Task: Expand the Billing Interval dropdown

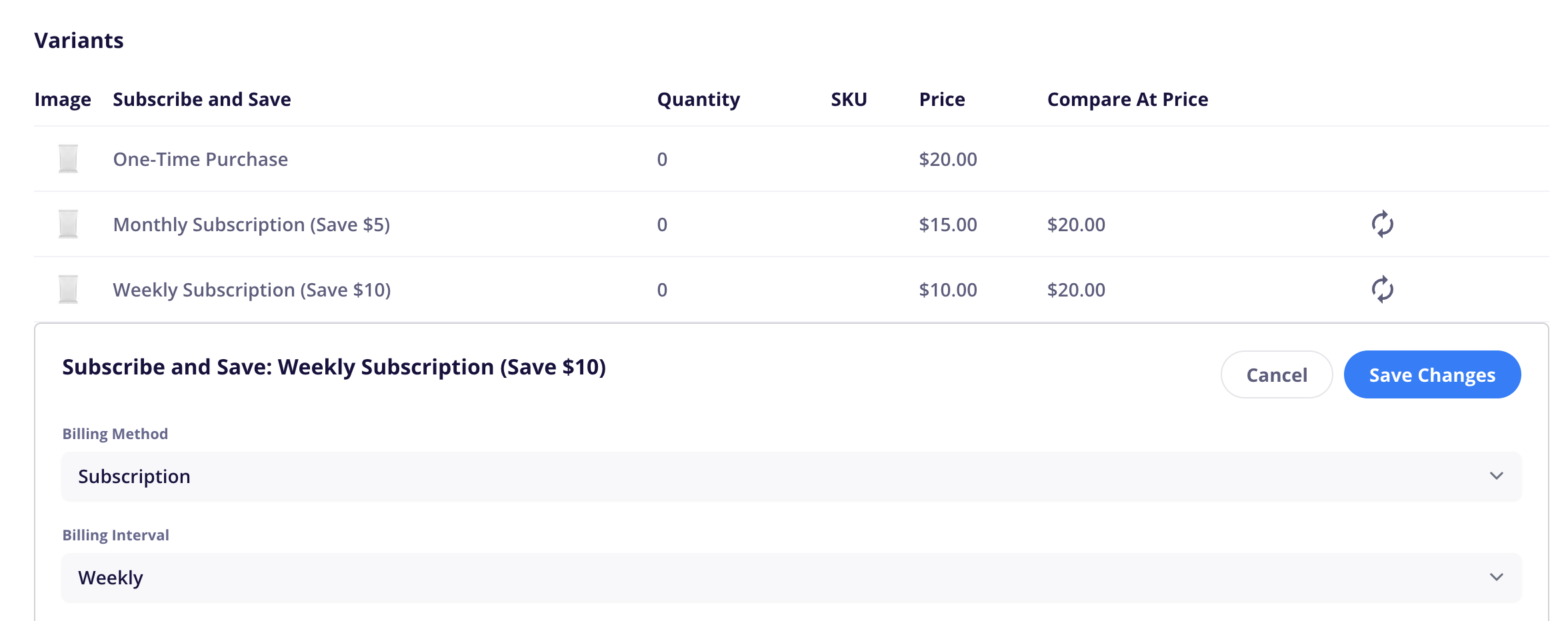Action: pos(791,578)
